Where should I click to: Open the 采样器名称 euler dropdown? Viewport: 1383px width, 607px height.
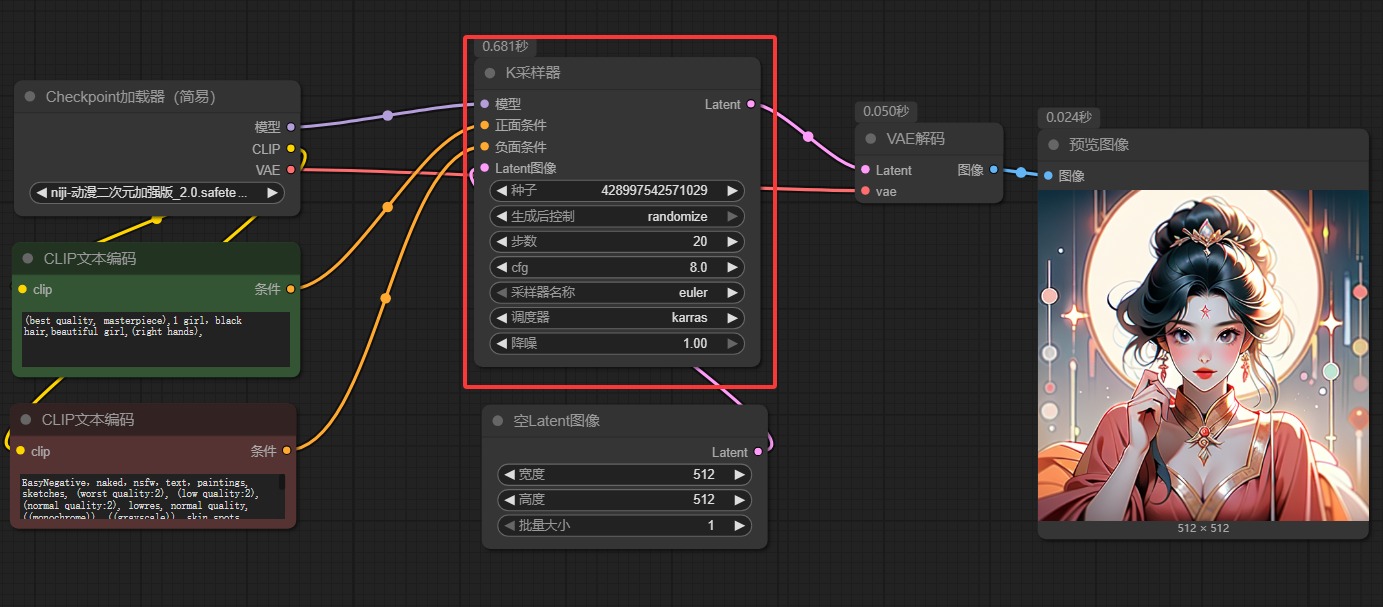pos(617,293)
